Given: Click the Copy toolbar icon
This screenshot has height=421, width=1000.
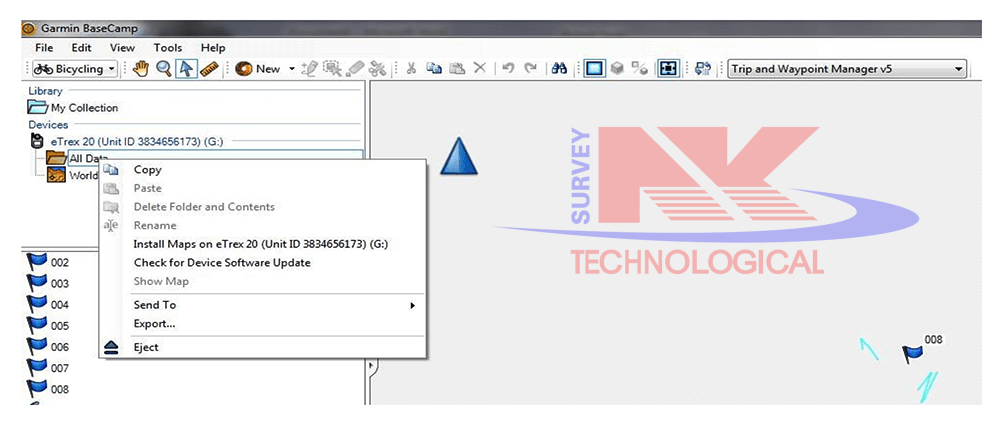Looking at the screenshot, I should 434,69.
